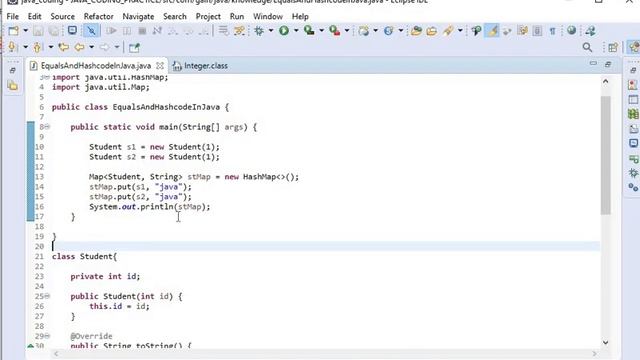
Task: Select the EqualsAndHashcodeInJava.java tab
Action: click(96, 66)
